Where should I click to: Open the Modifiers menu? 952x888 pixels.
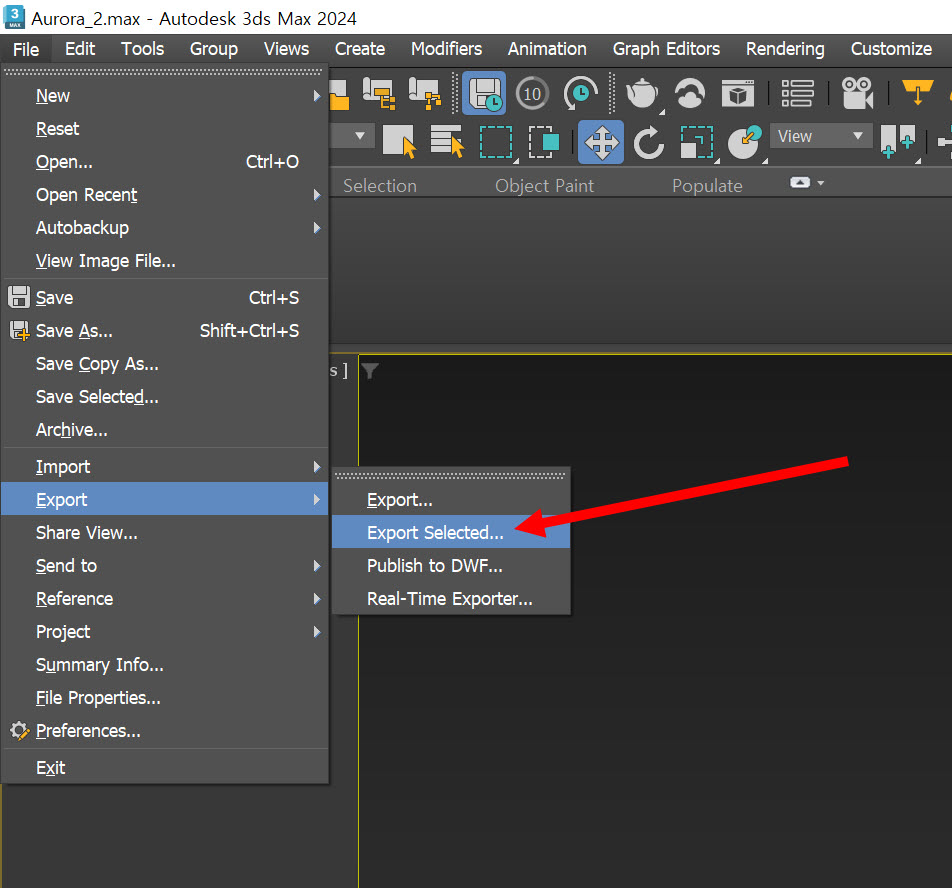446,49
